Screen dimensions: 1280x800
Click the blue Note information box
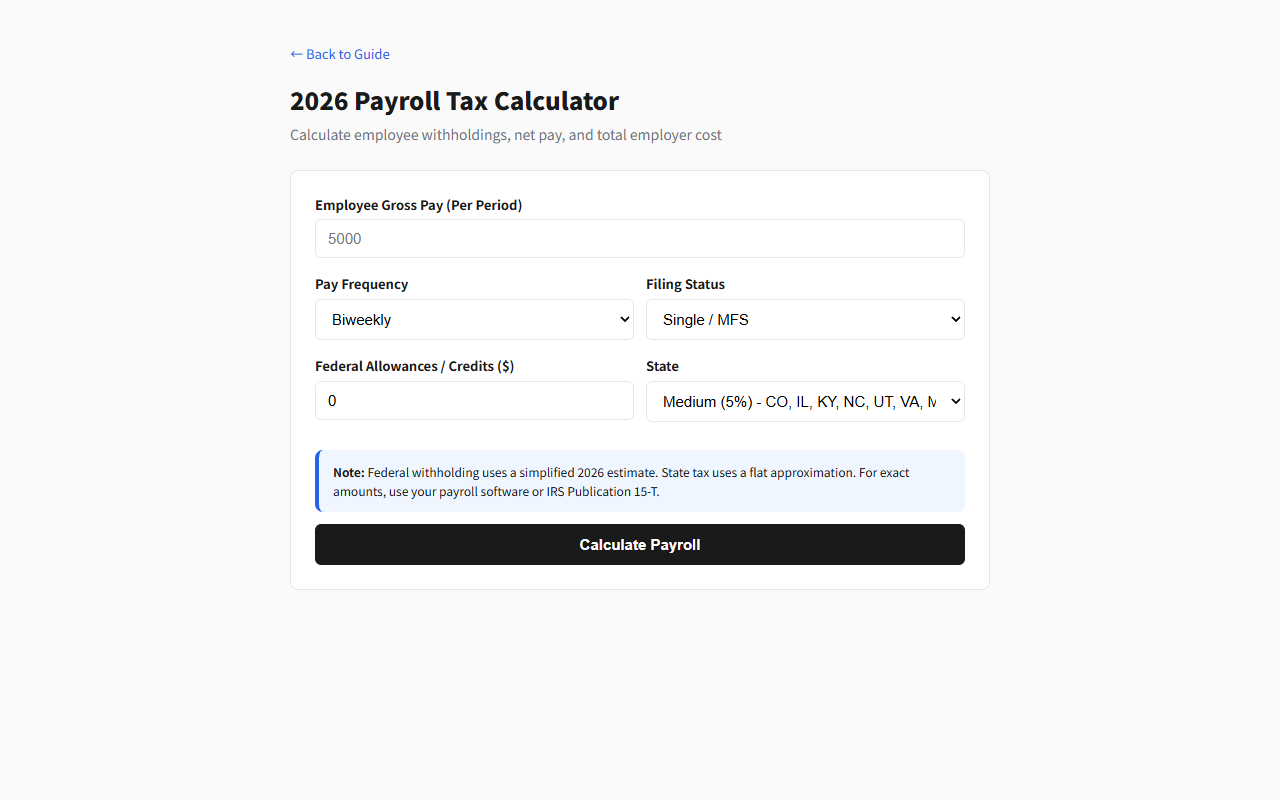(640, 481)
